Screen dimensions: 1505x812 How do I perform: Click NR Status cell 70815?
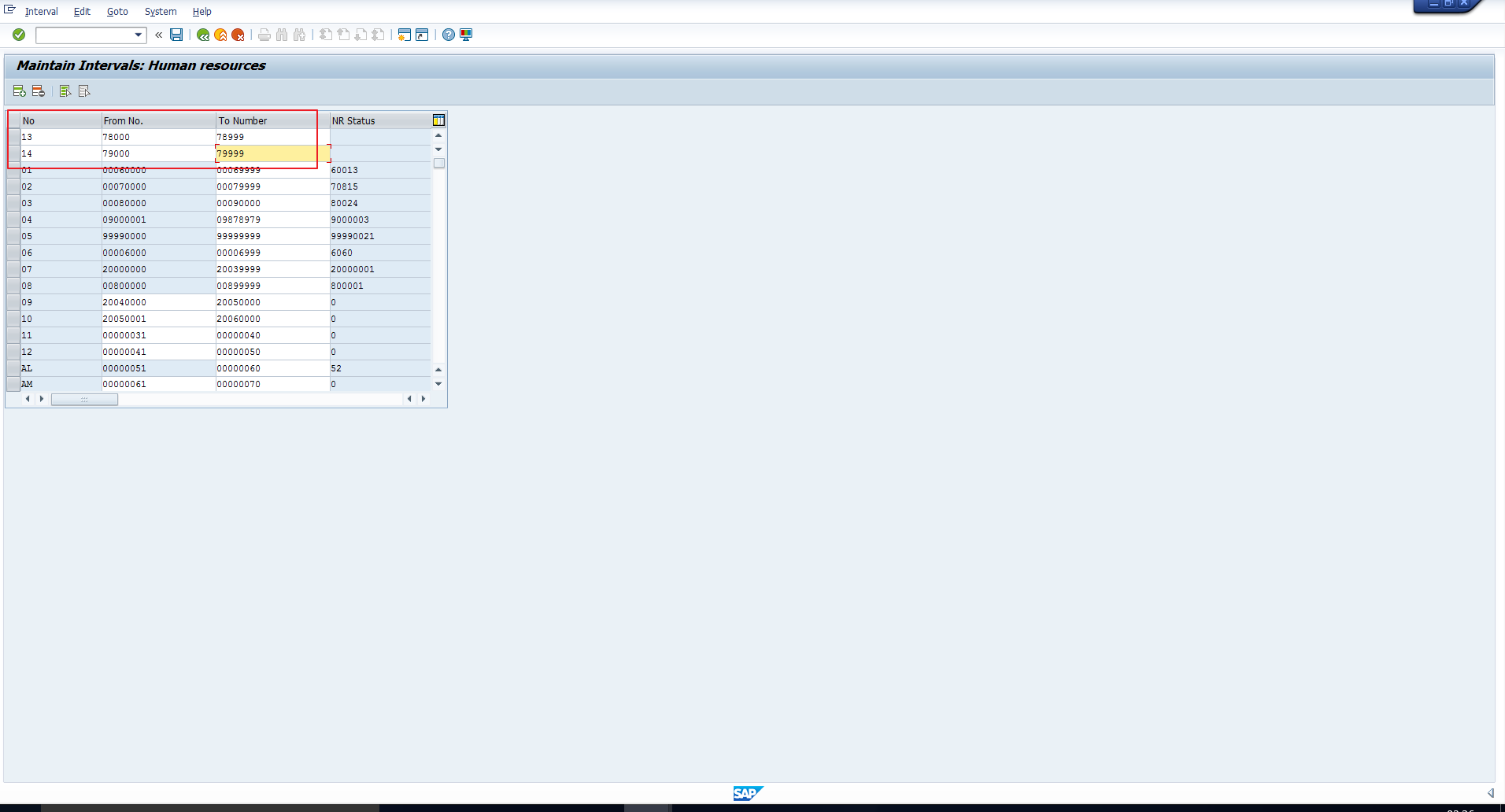[x=380, y=186]
